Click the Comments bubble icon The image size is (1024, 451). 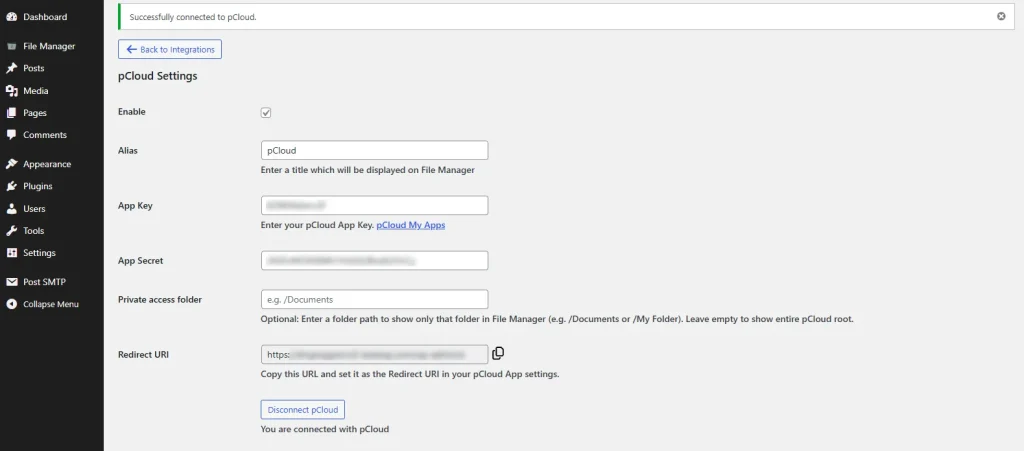pos(11,134)
